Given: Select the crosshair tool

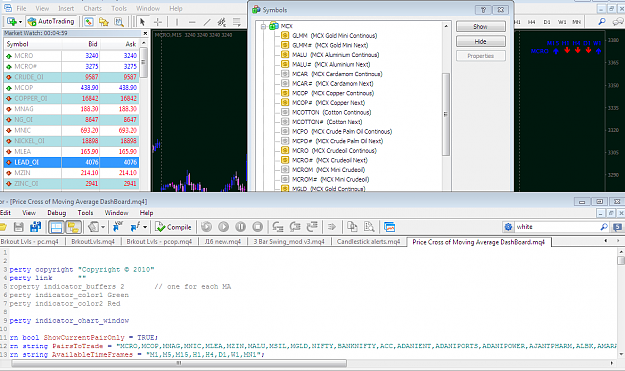Looking at the screenshot, I should pyautogui.click(x=158, y=22).
